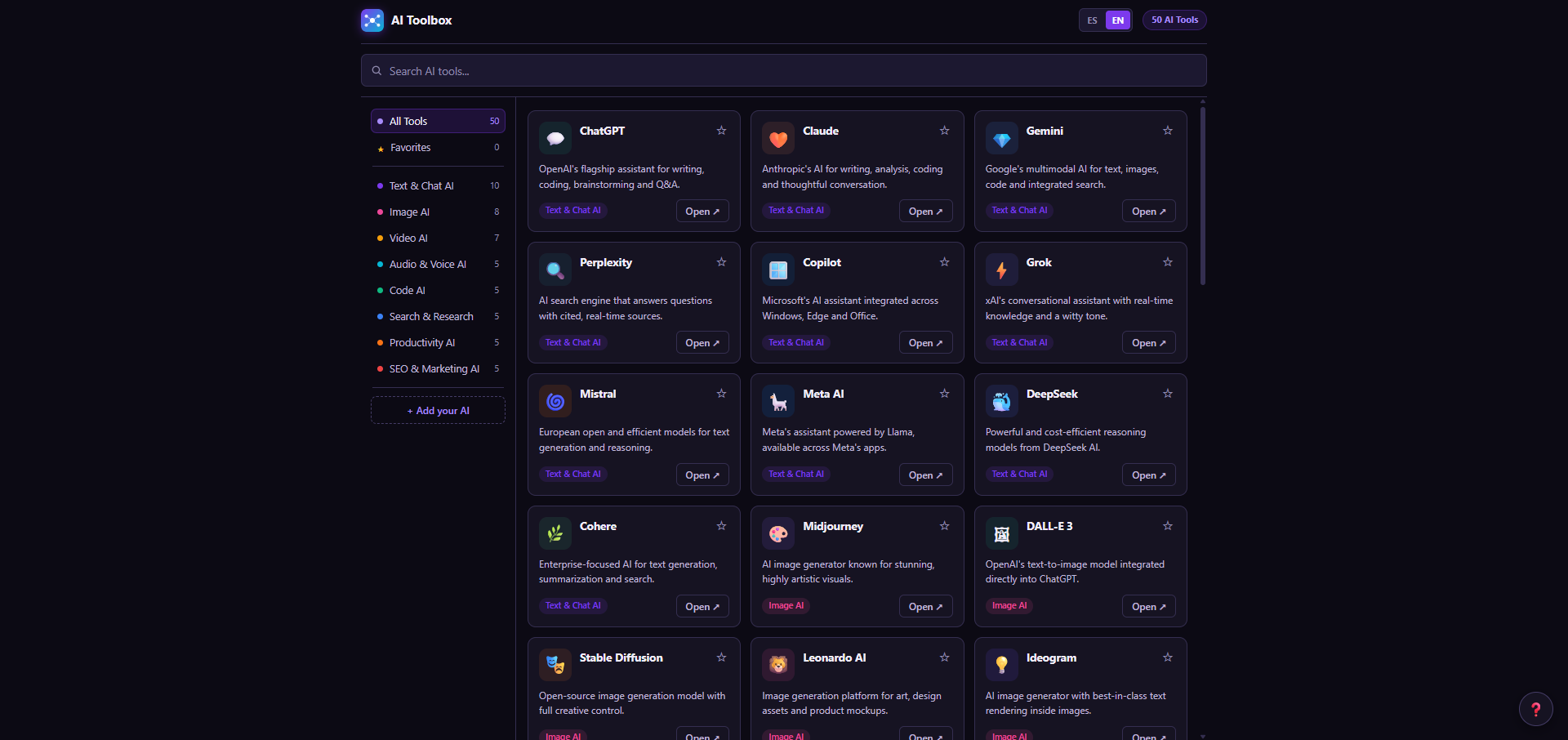
Task: Click the DALL-E 3 framed picture icon
Action: 1002,533
